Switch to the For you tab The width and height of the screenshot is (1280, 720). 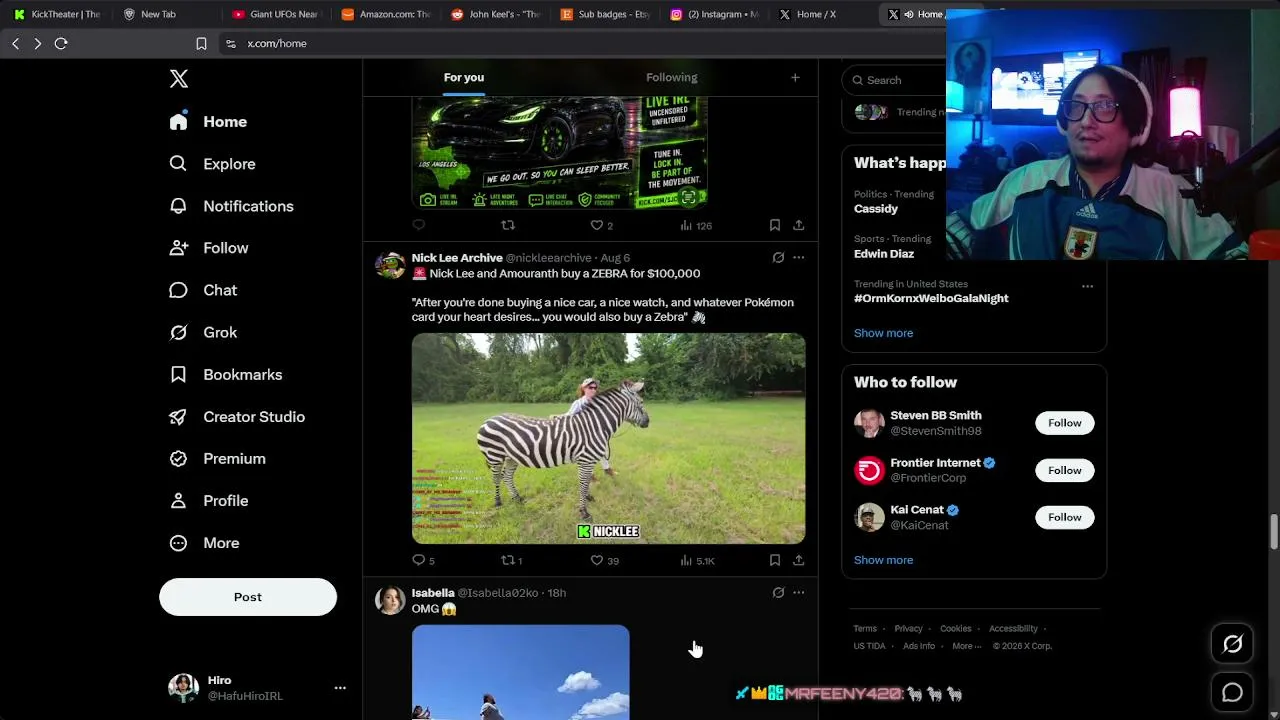click(464, 77)
